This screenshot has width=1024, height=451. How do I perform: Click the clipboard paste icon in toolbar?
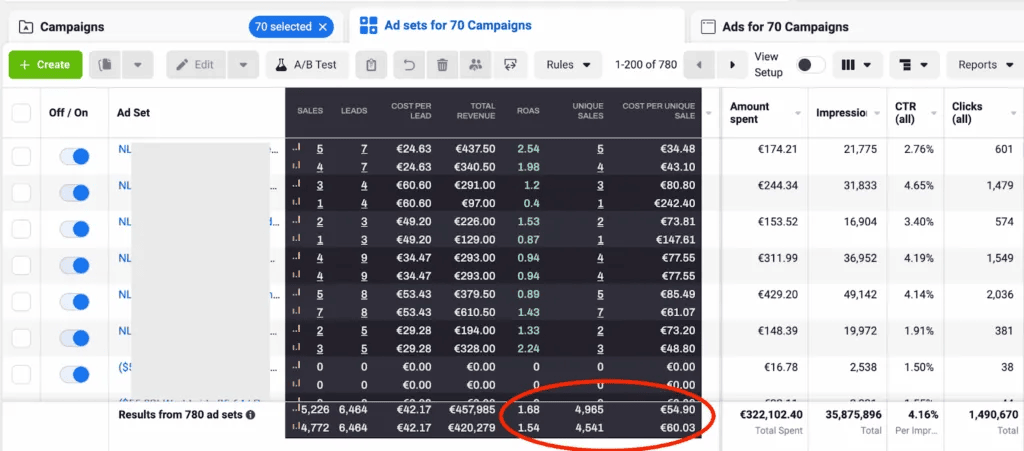[x=372, y=65]
